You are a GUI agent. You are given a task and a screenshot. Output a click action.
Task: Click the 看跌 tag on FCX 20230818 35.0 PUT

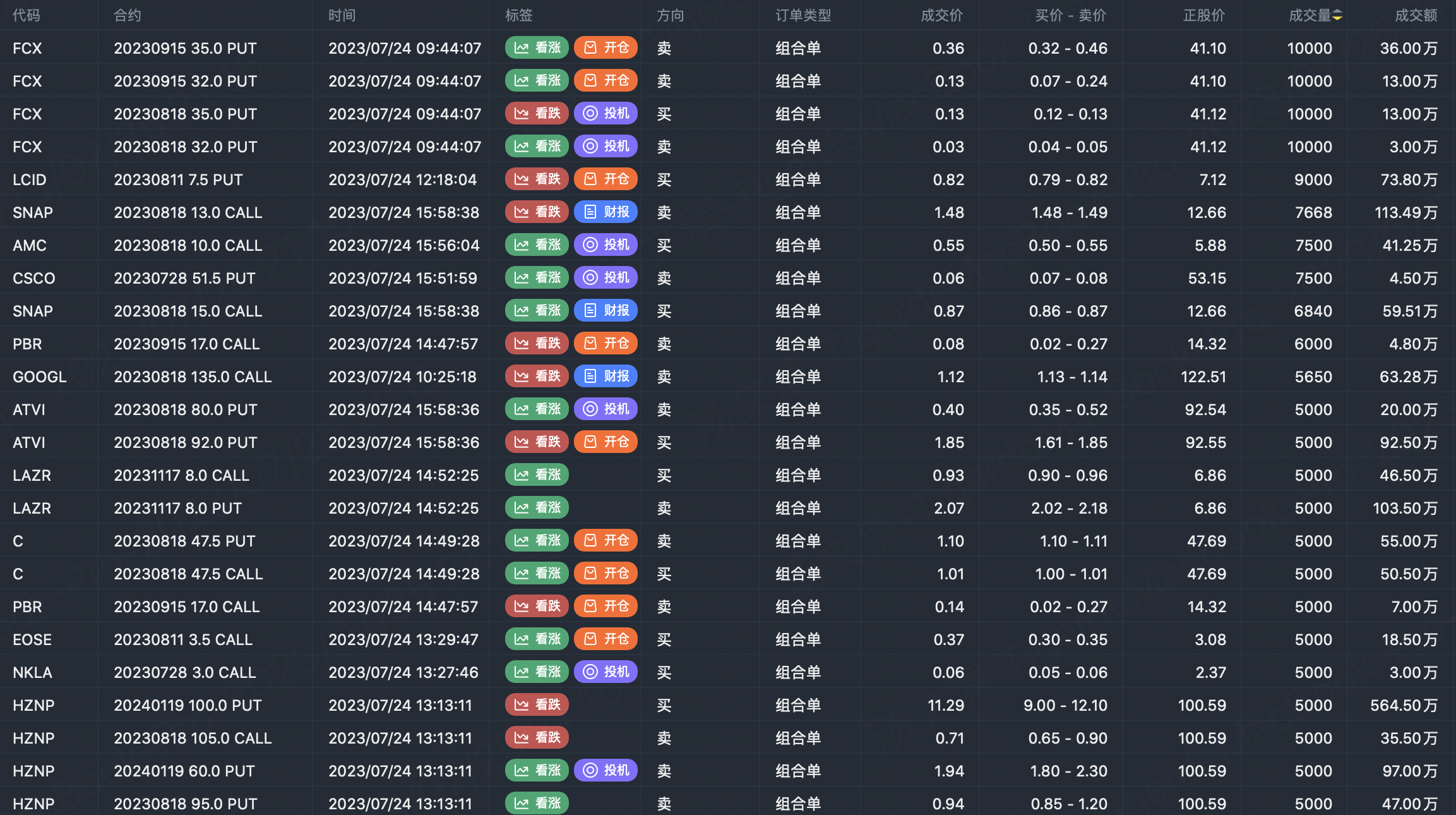click(537, 114)
